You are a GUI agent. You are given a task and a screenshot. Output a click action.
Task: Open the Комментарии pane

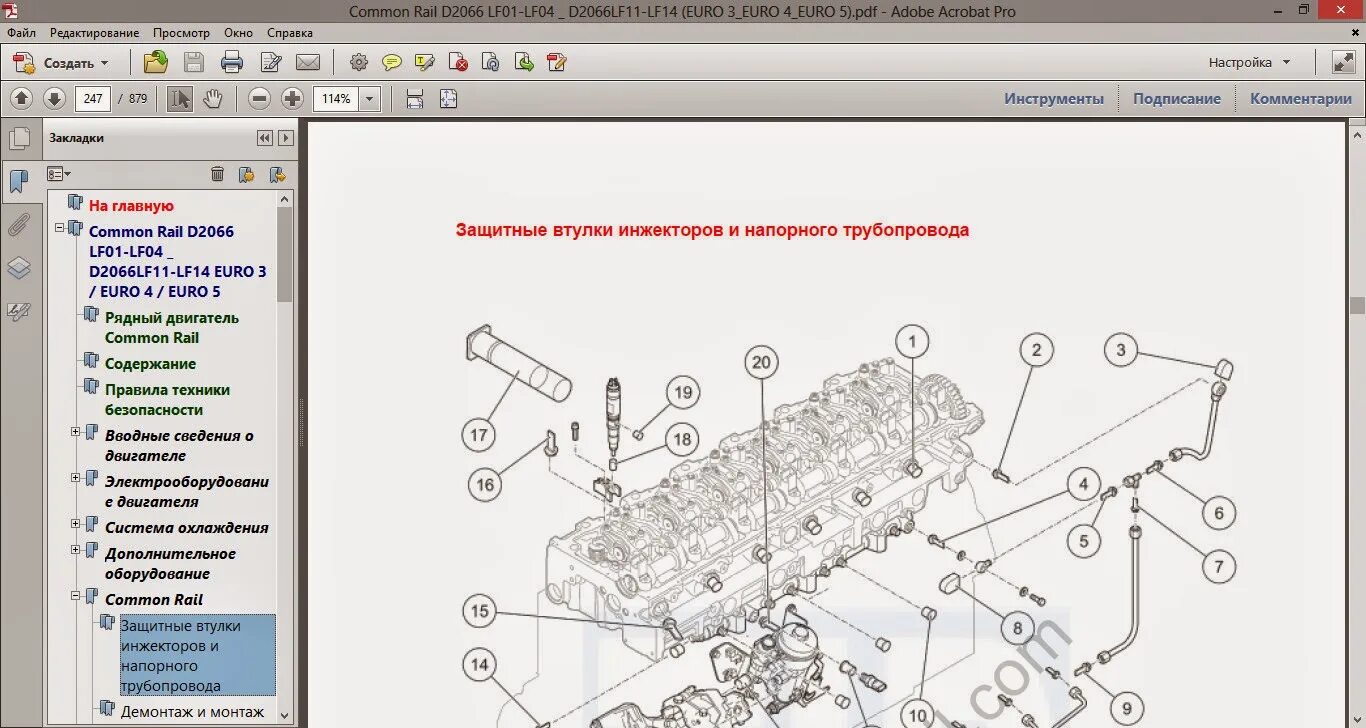[x=1301, y=99]
